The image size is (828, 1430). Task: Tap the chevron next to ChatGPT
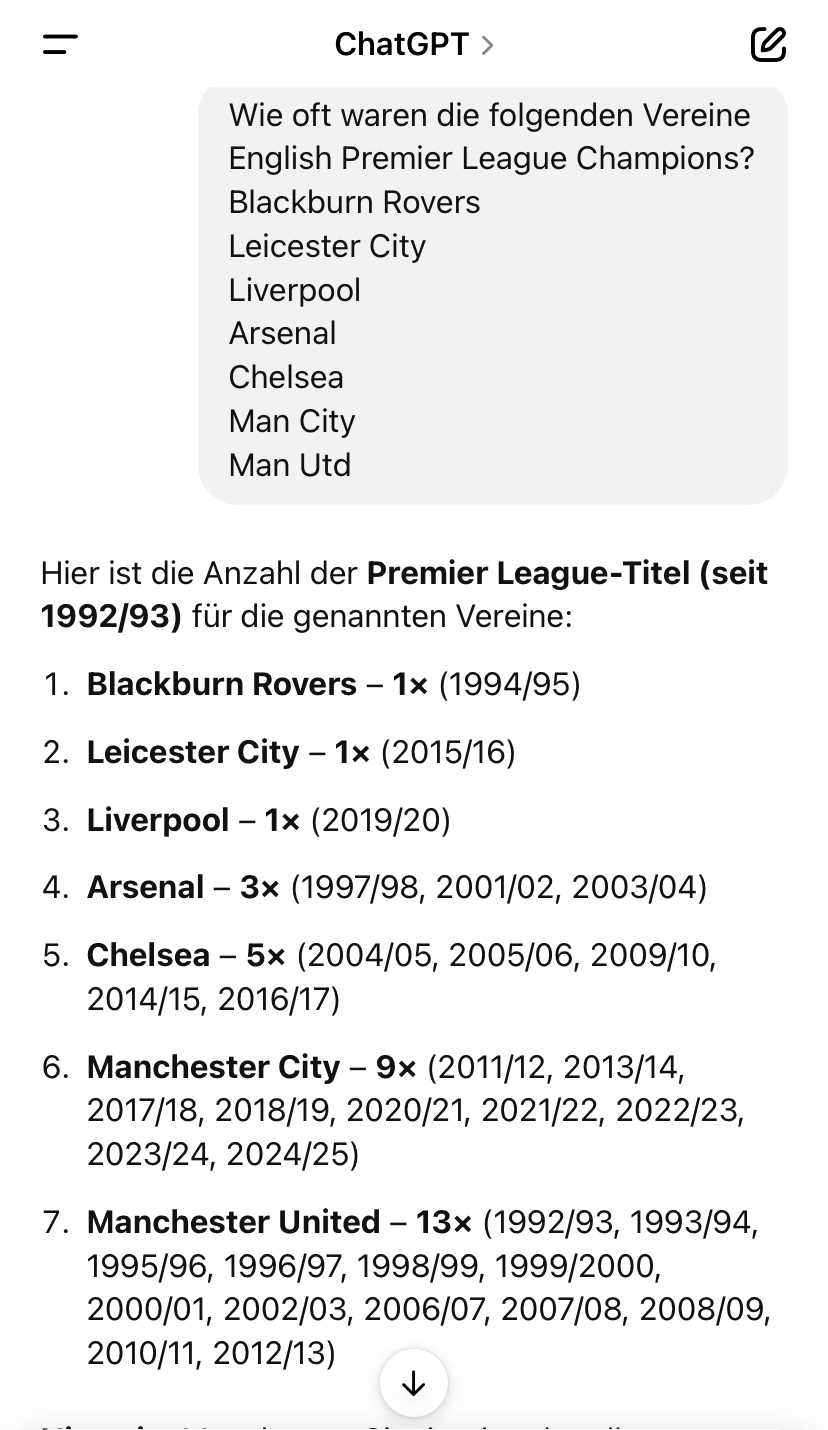487,45
